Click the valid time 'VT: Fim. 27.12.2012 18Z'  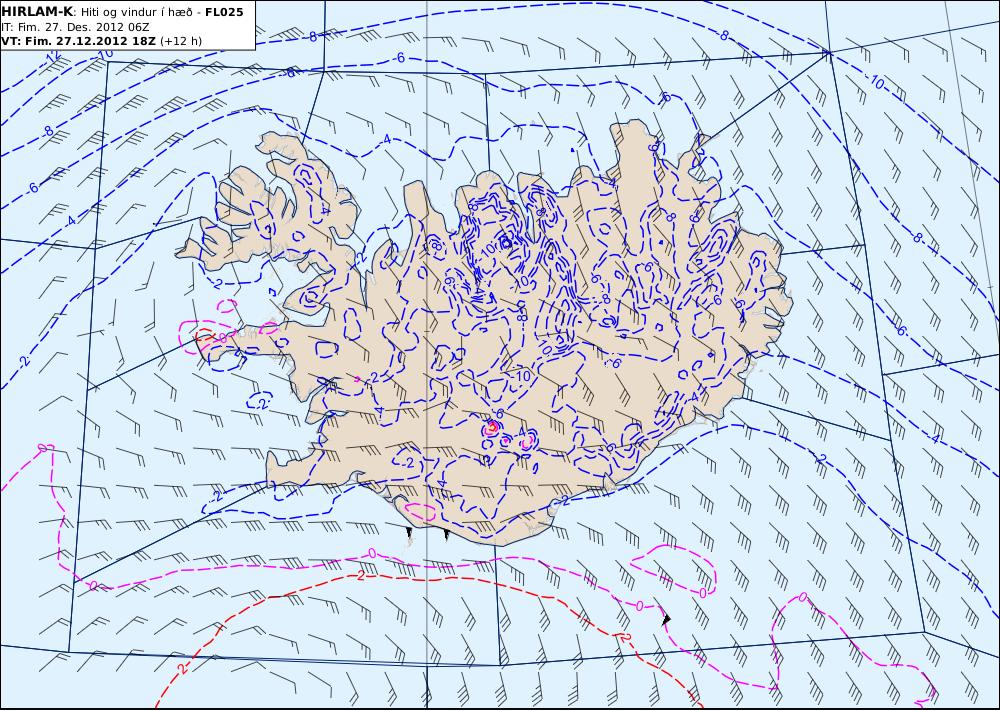click(x=78, y=41)
